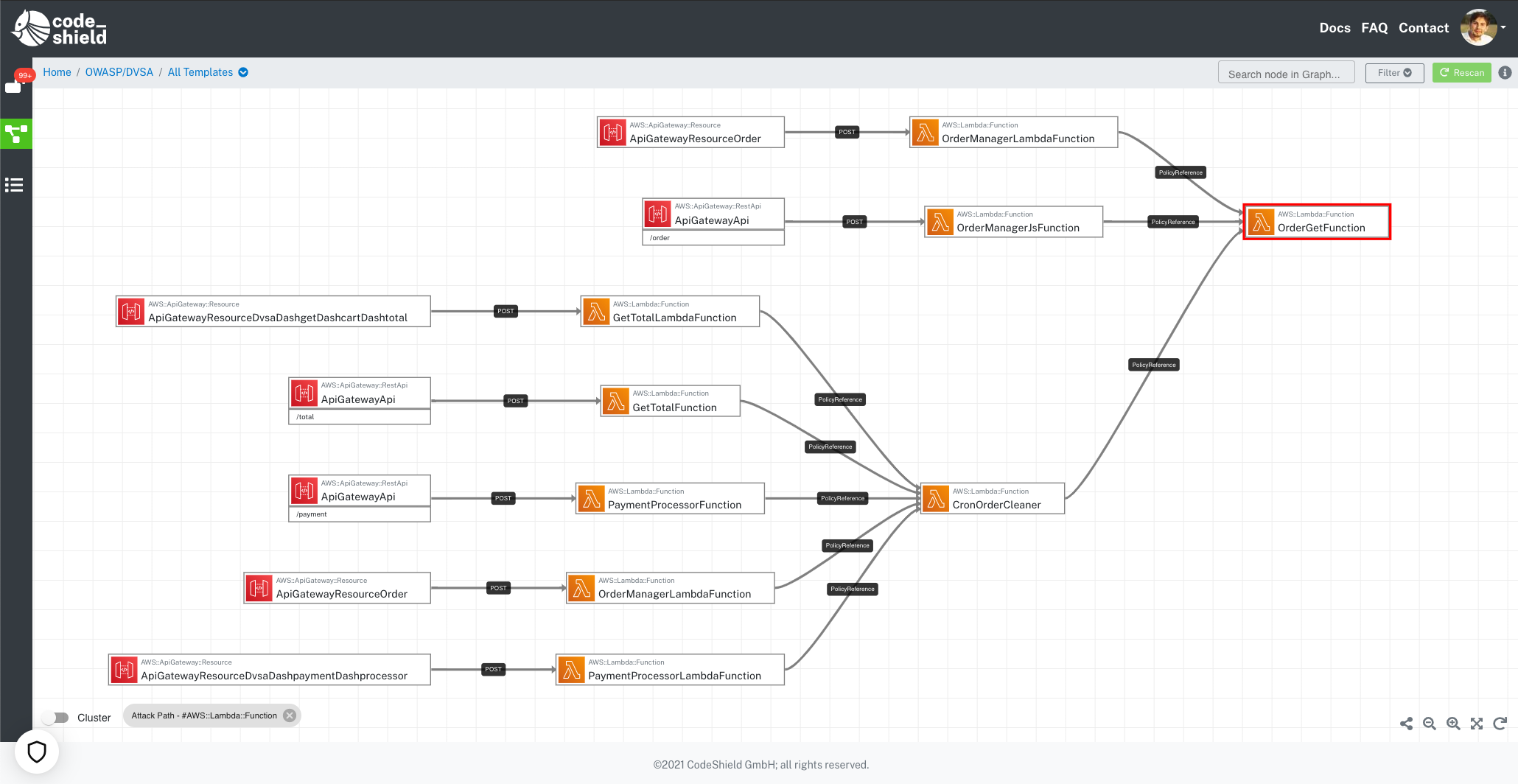
Task: Open the Filter dropdown
Action: 1394,73
